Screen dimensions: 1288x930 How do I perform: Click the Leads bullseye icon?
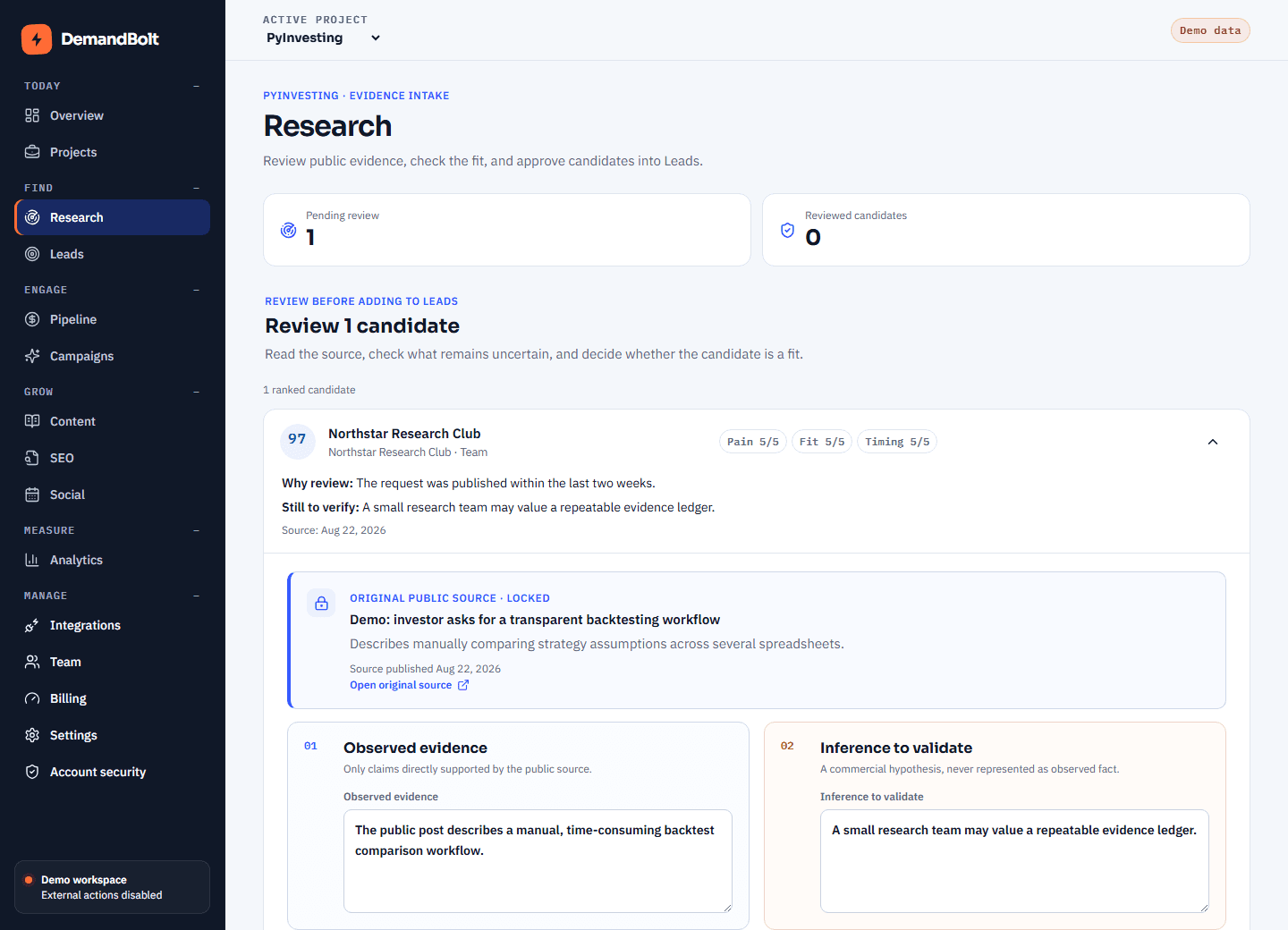tap(32, 254)
